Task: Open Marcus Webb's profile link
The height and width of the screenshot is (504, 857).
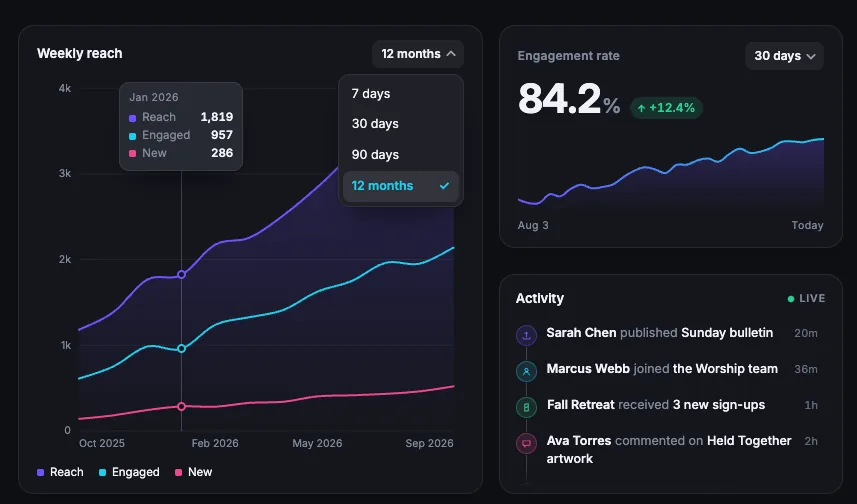Action: pos(588,369)
